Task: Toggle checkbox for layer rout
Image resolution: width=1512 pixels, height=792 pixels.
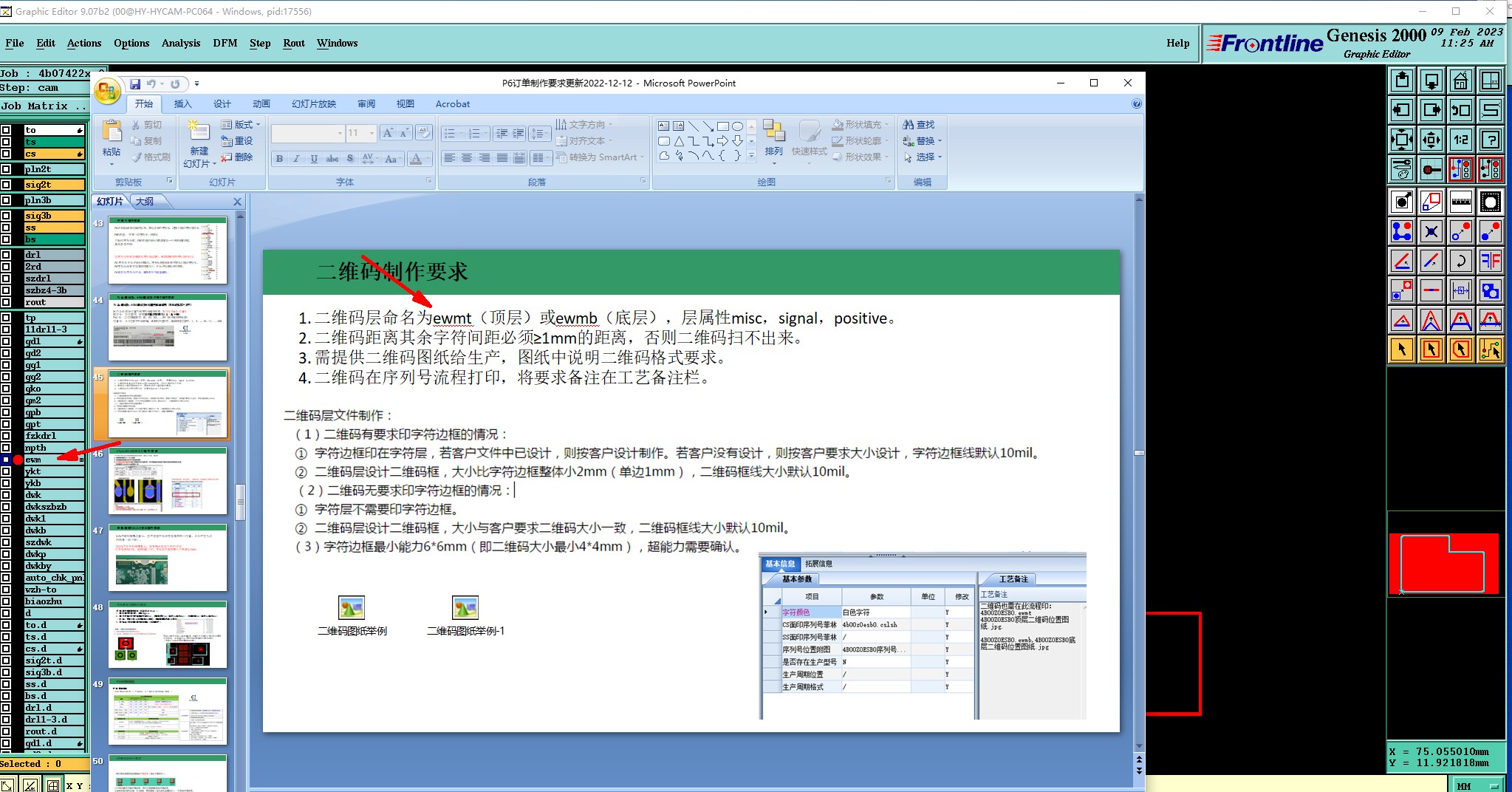Action: 6,302
